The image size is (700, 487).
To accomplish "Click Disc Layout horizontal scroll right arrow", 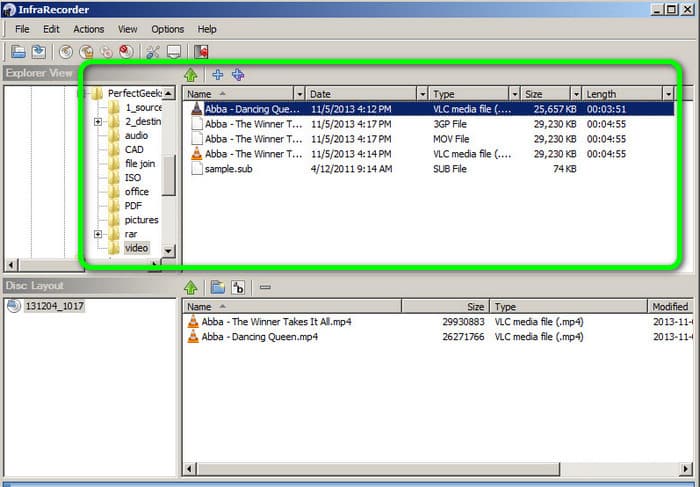I will [686, 469].
